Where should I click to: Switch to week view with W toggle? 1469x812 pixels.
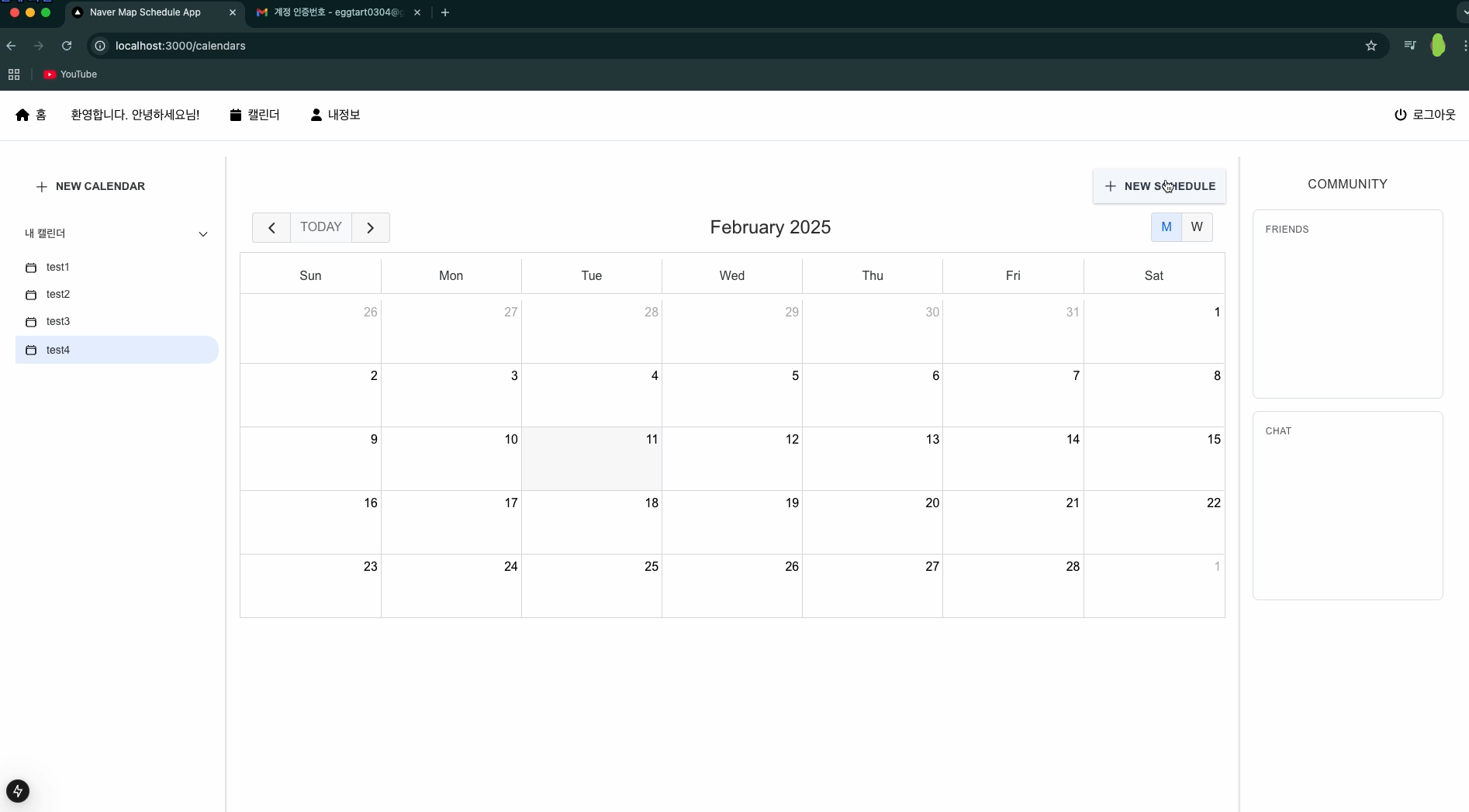1197,227
